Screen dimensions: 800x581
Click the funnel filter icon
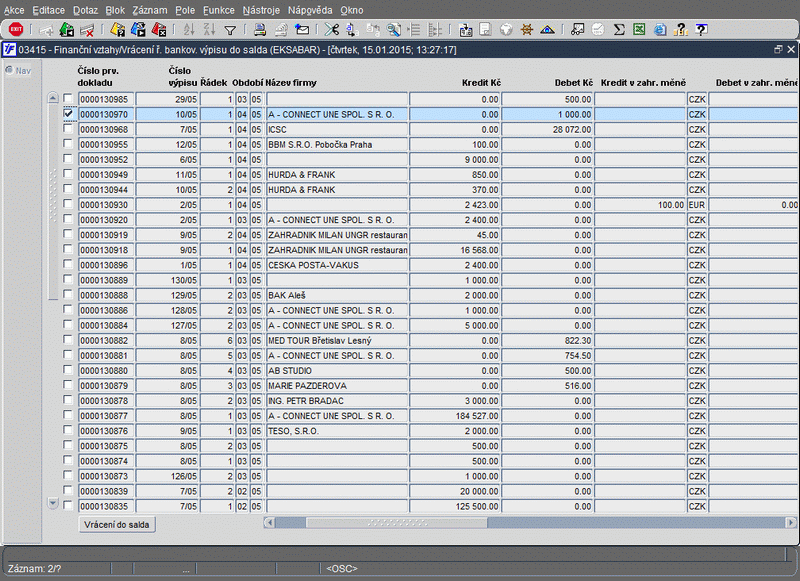230,31
